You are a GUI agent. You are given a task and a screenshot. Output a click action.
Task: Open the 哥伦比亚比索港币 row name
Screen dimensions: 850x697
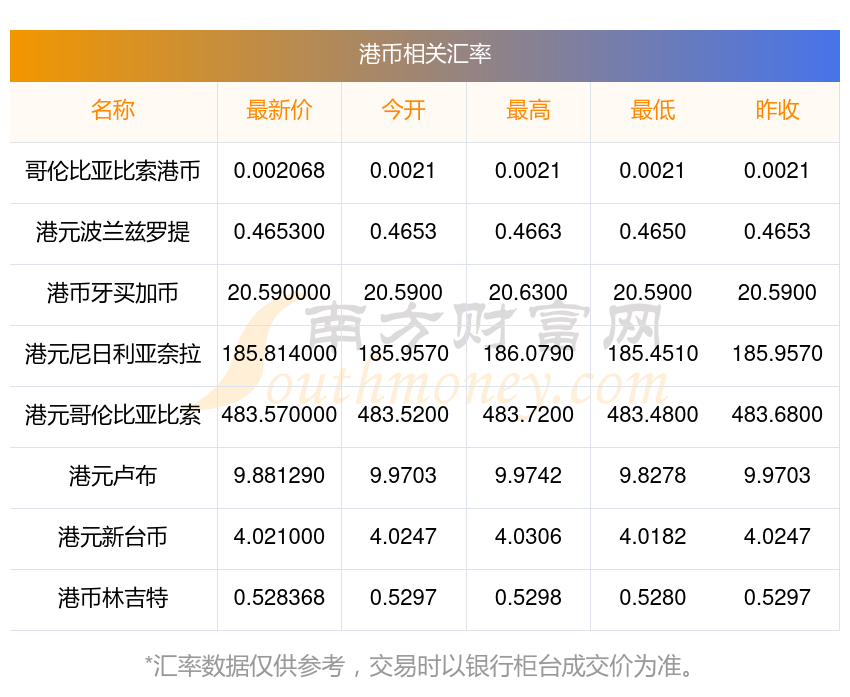113,171
